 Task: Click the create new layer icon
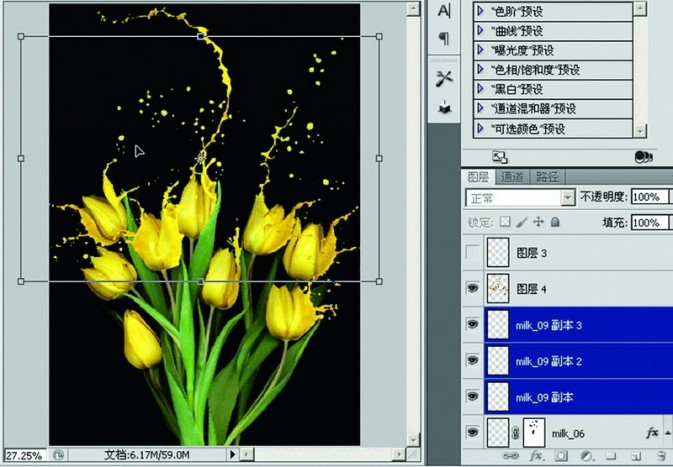pyautogui.click(x=637, y=456)
